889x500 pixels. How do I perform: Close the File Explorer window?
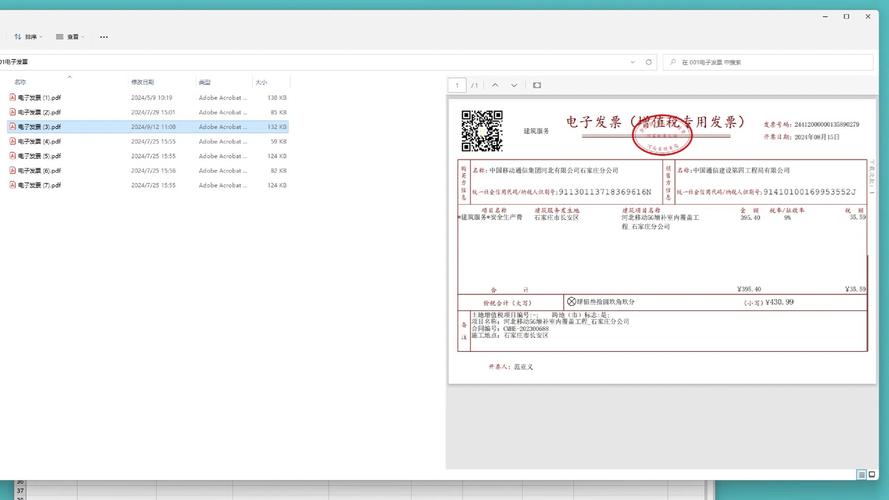868,16
